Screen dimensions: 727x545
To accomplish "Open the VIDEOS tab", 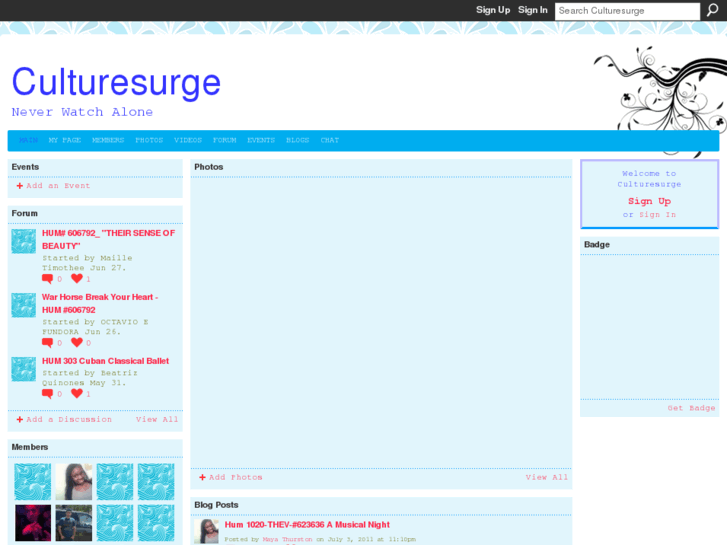I will click(x=188, y=140).
